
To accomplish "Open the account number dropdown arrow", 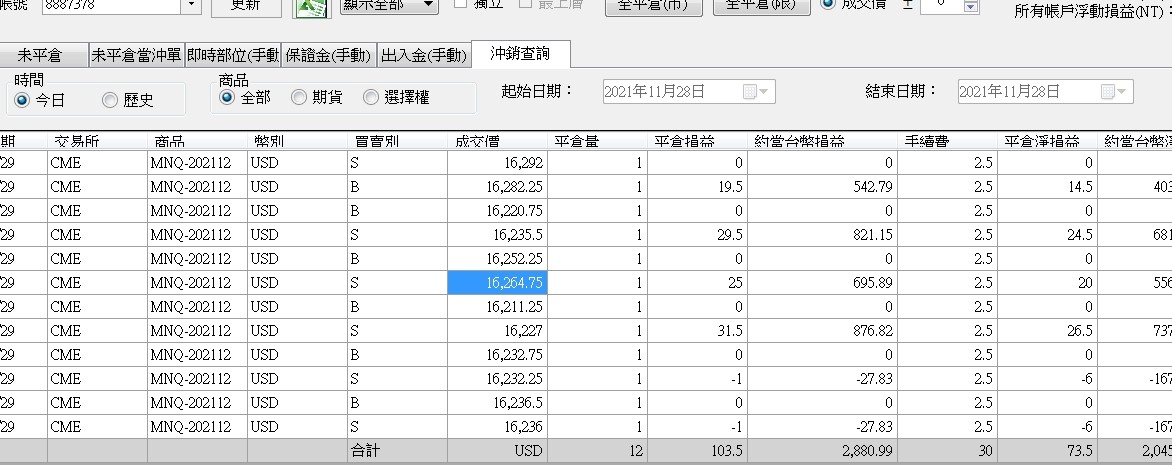I will tap(192, 5).
